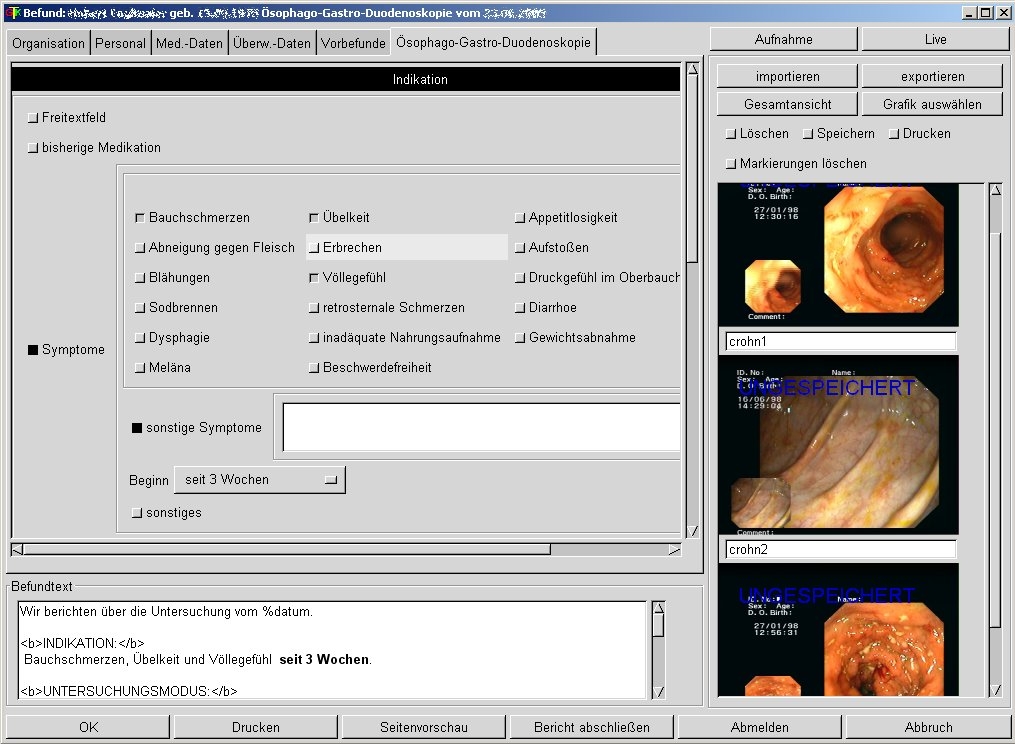1015x744 pixels.
Task: Click the crohn1 image caption field
Action: pos(840,341)
